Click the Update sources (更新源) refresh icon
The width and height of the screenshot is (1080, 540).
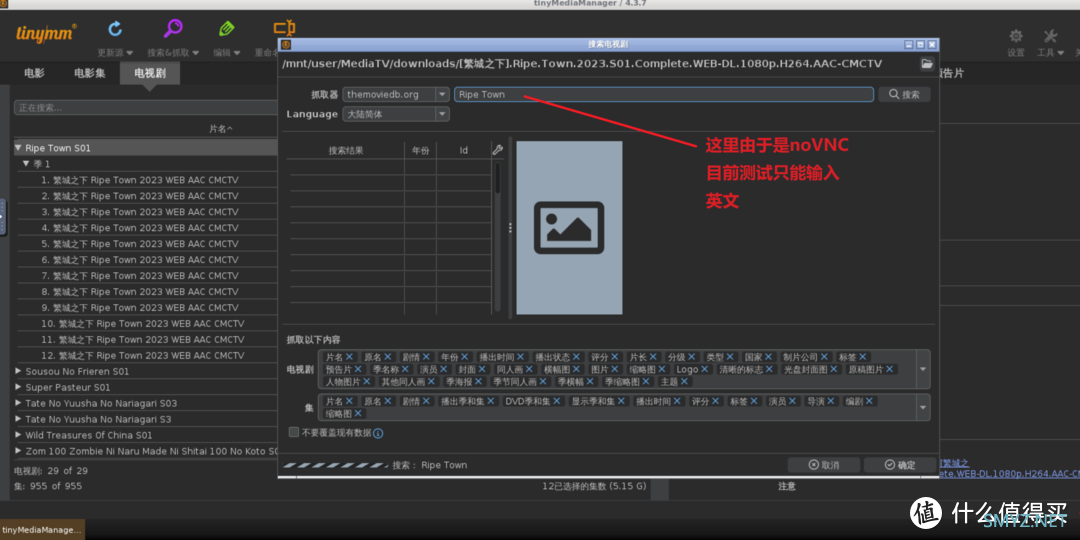[x=115, y=29]
